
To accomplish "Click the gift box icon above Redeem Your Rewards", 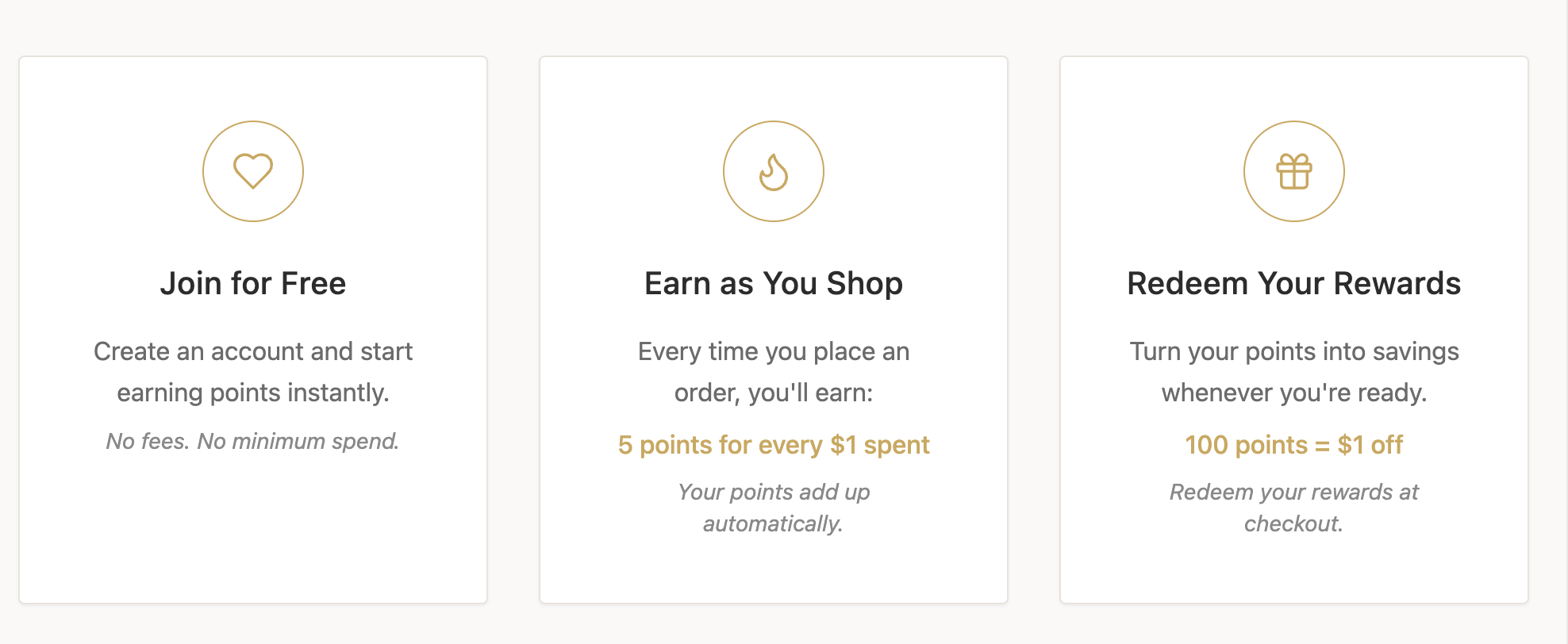I will pyautogui.click(x=1294, y=171).
